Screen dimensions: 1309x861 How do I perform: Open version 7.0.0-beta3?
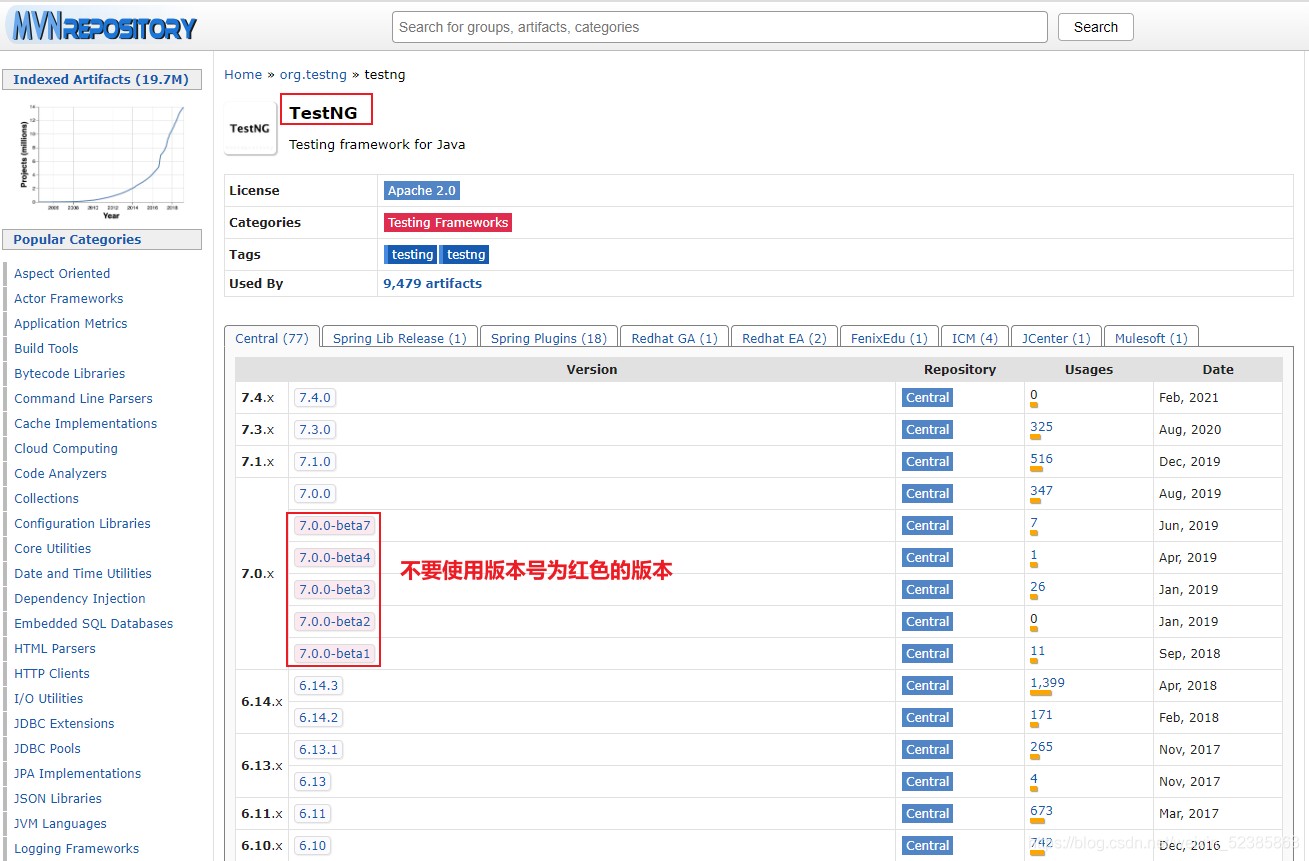tap(334, 589)
